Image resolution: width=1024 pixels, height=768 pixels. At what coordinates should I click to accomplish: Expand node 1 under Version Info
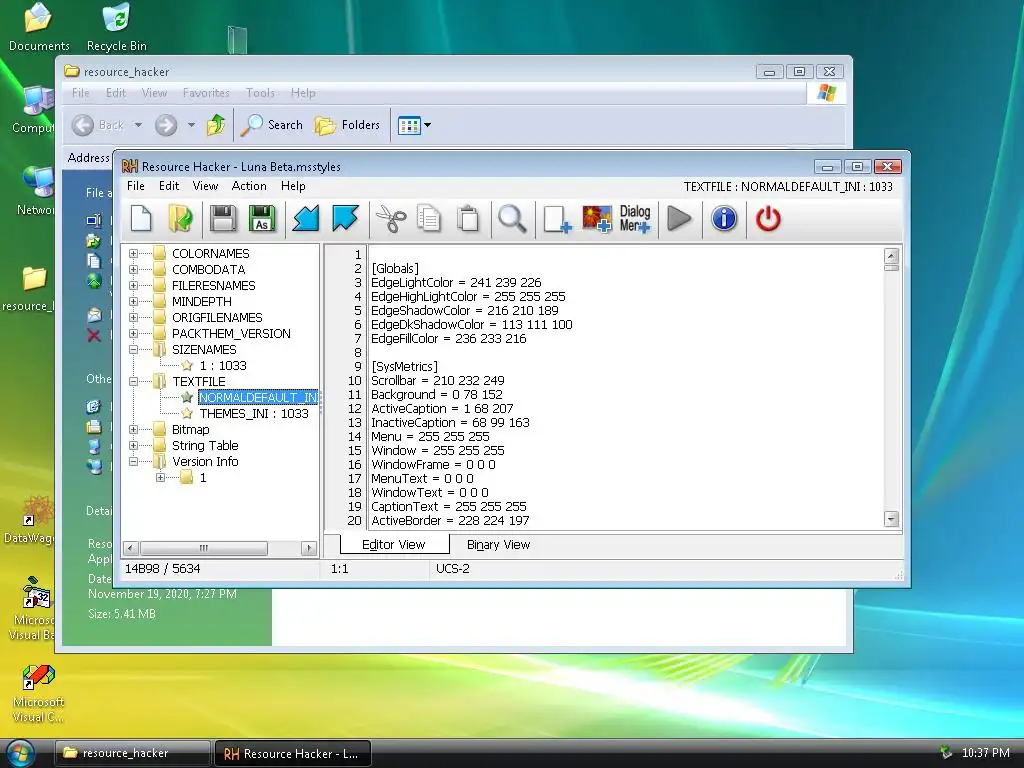click(160, 477)
